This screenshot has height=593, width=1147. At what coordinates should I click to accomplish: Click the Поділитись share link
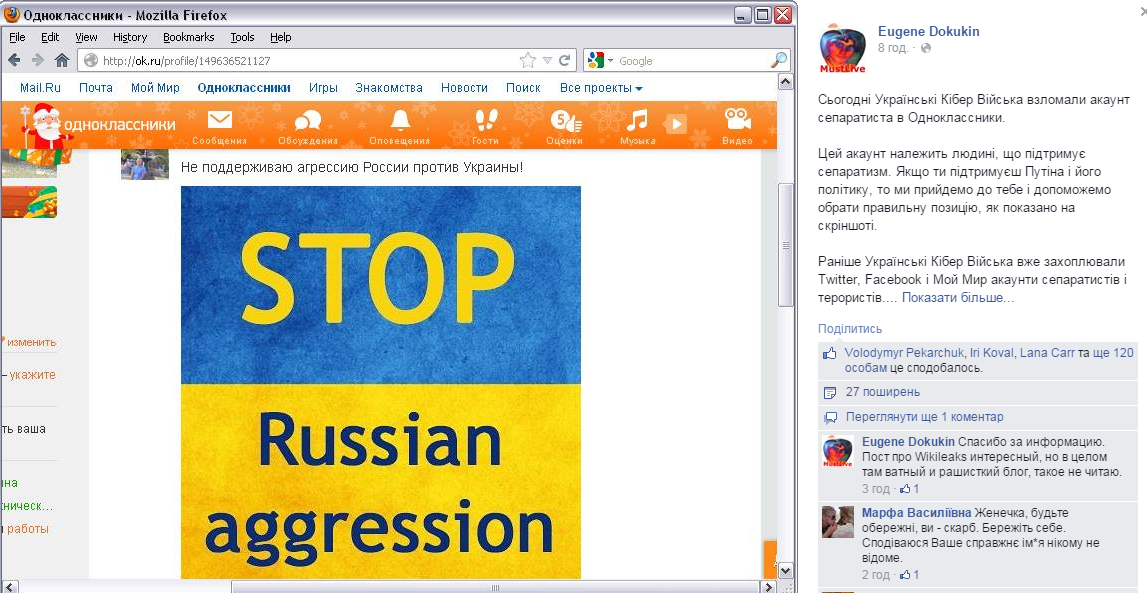[850, 329]
